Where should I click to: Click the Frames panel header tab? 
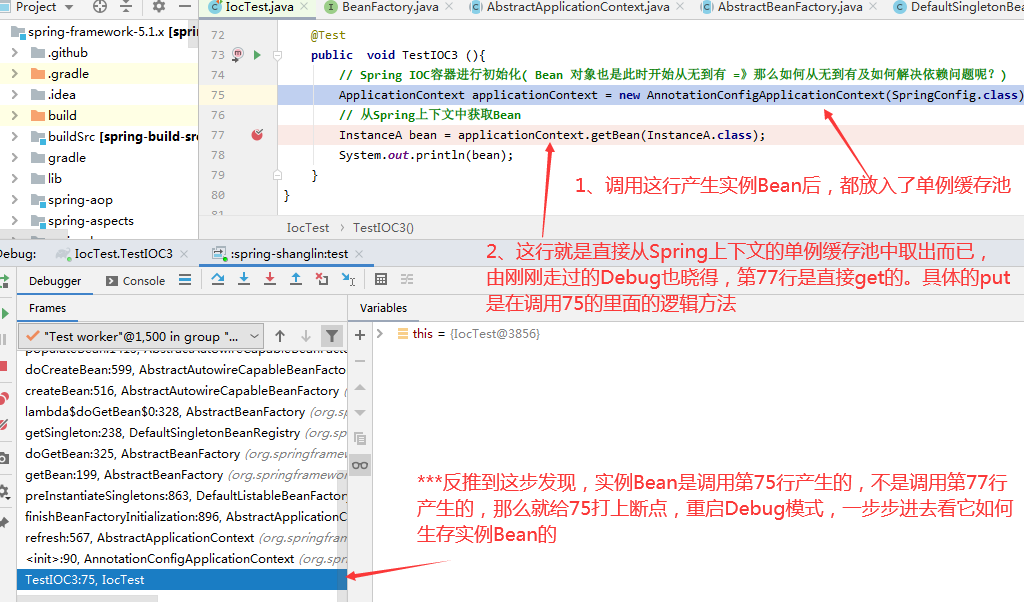pyautogui.click(x=48, y=308)
